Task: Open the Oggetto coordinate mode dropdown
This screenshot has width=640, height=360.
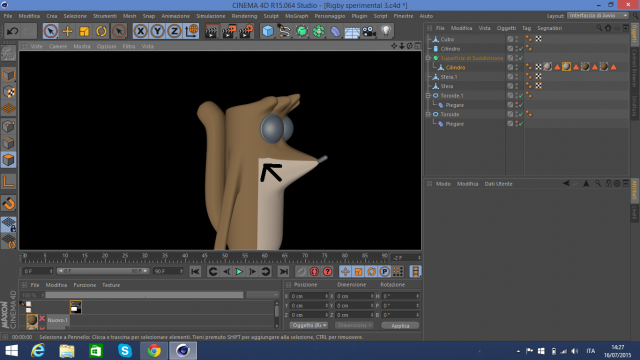Action: [x=309, y=325]
